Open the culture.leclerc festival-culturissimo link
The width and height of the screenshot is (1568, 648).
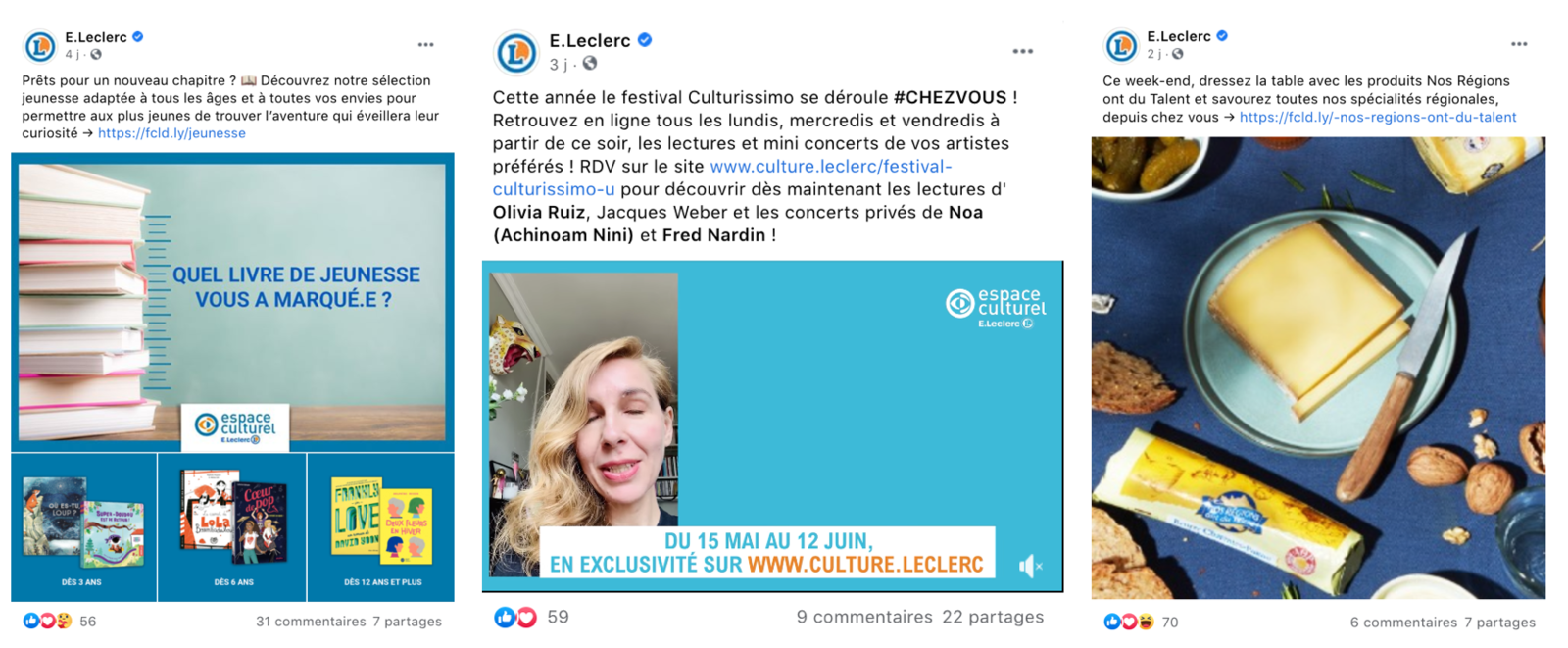(722, 177)
